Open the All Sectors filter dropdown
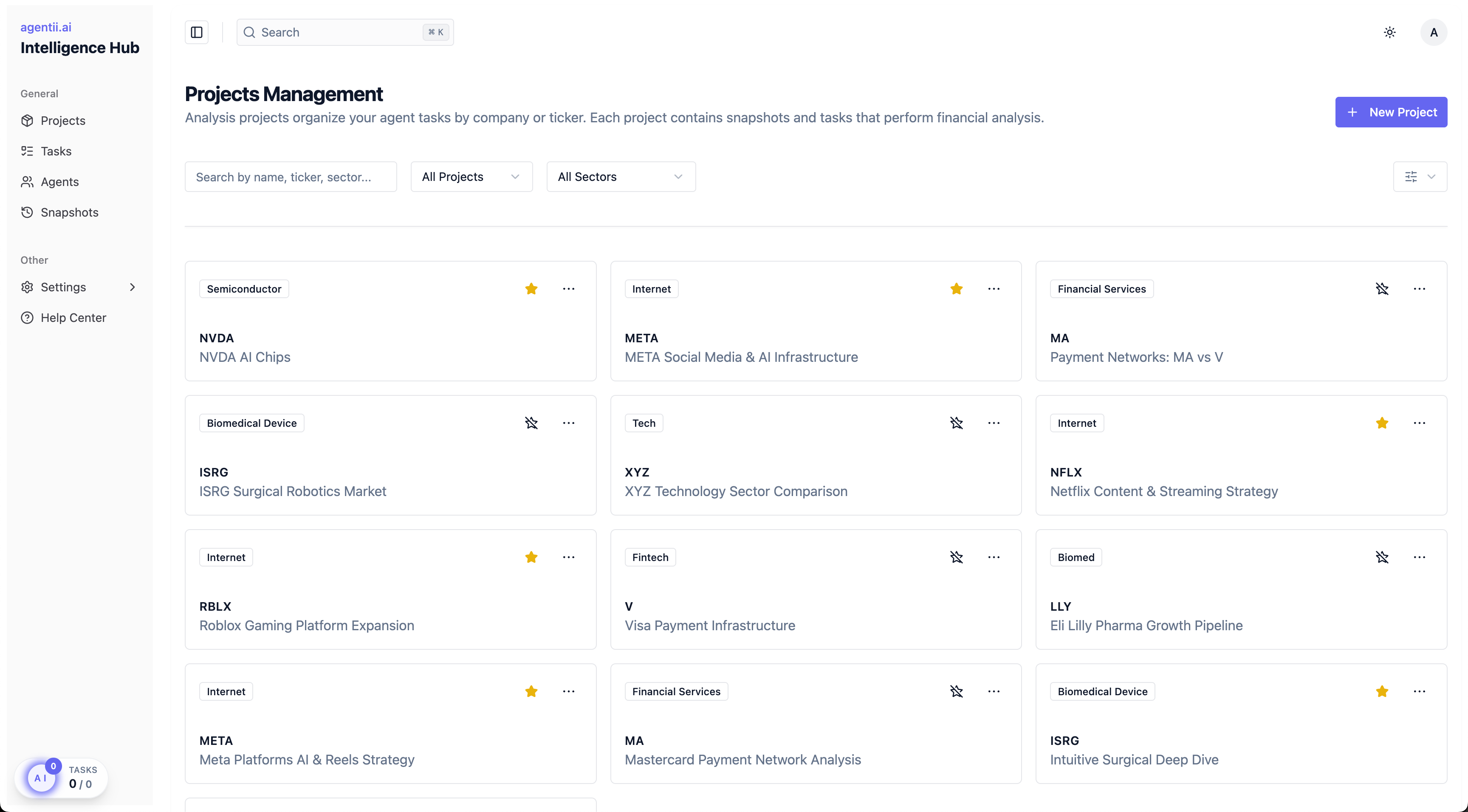Image resolution: width=1468 pixels, height=812 pixels. 621,177
